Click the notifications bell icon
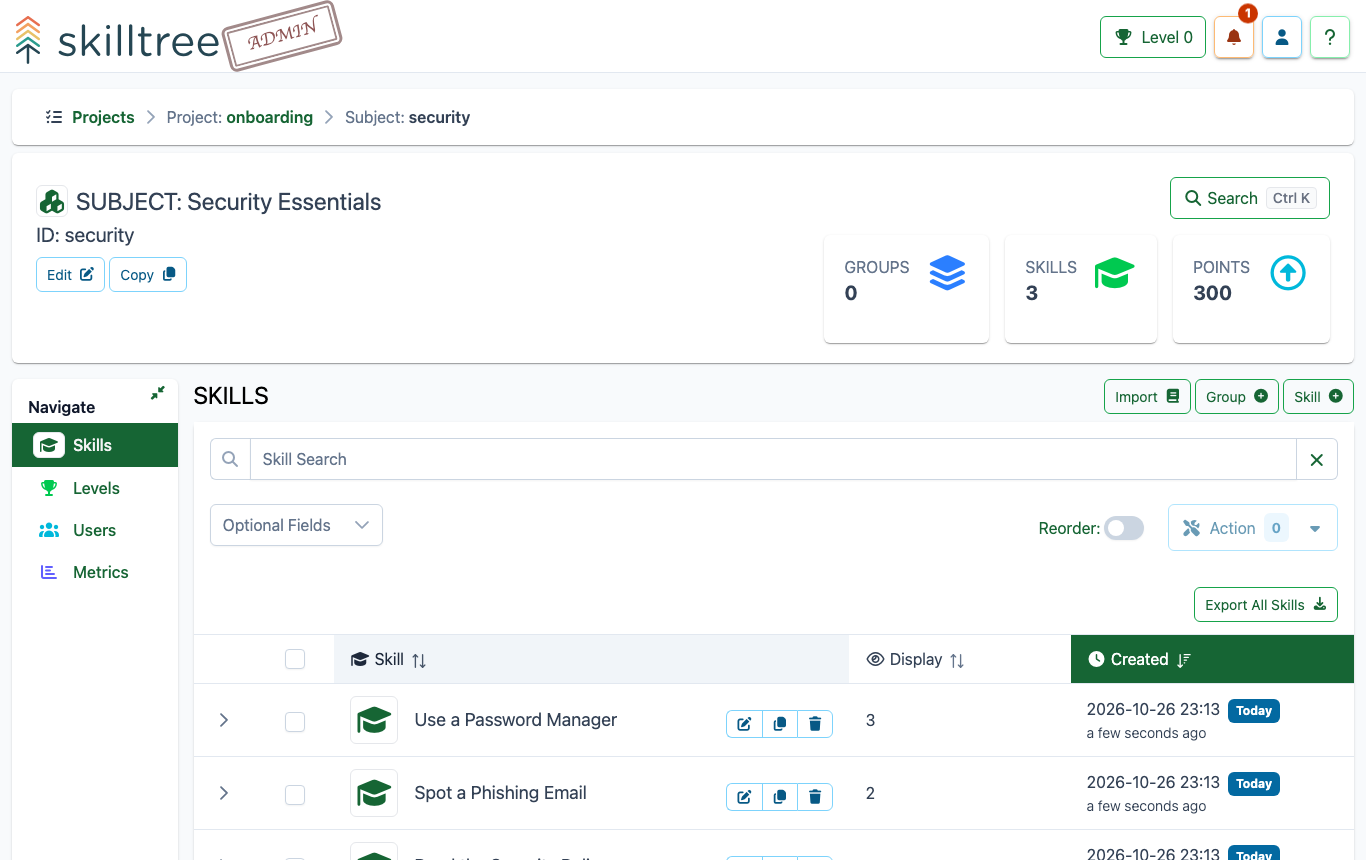Viewport: 1366px width, 860px height. point(1233,38)
